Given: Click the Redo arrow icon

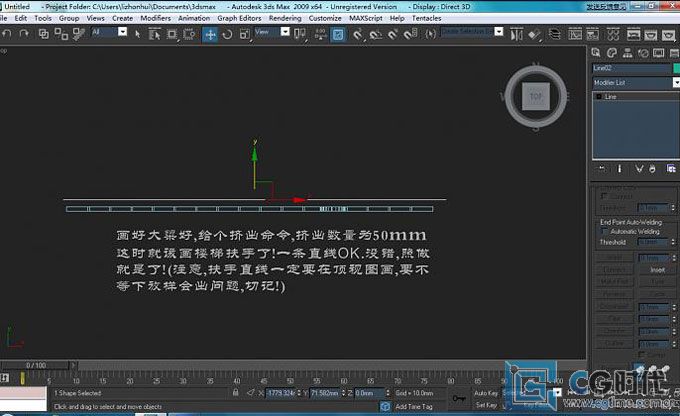Looking at the screenshot, I should pos(24,33).
